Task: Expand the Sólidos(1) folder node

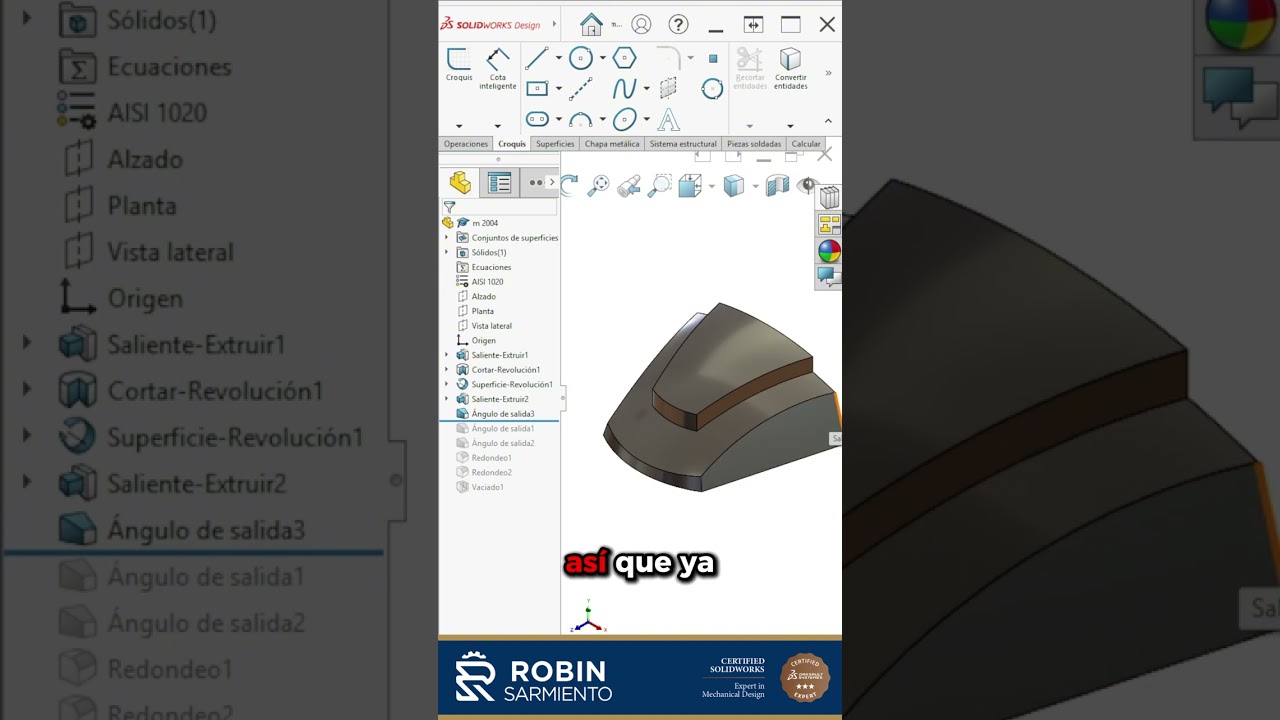Action: click(447, 252)
